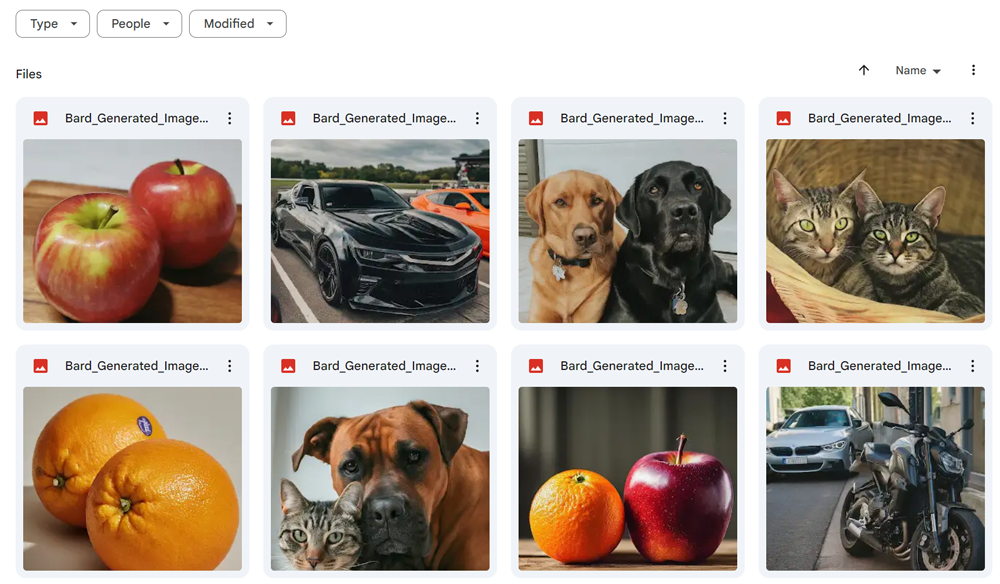Open more options on the motorcycle and BMW card
The width and height of the screenshot is (1000, 584).
tap(973, 365)
